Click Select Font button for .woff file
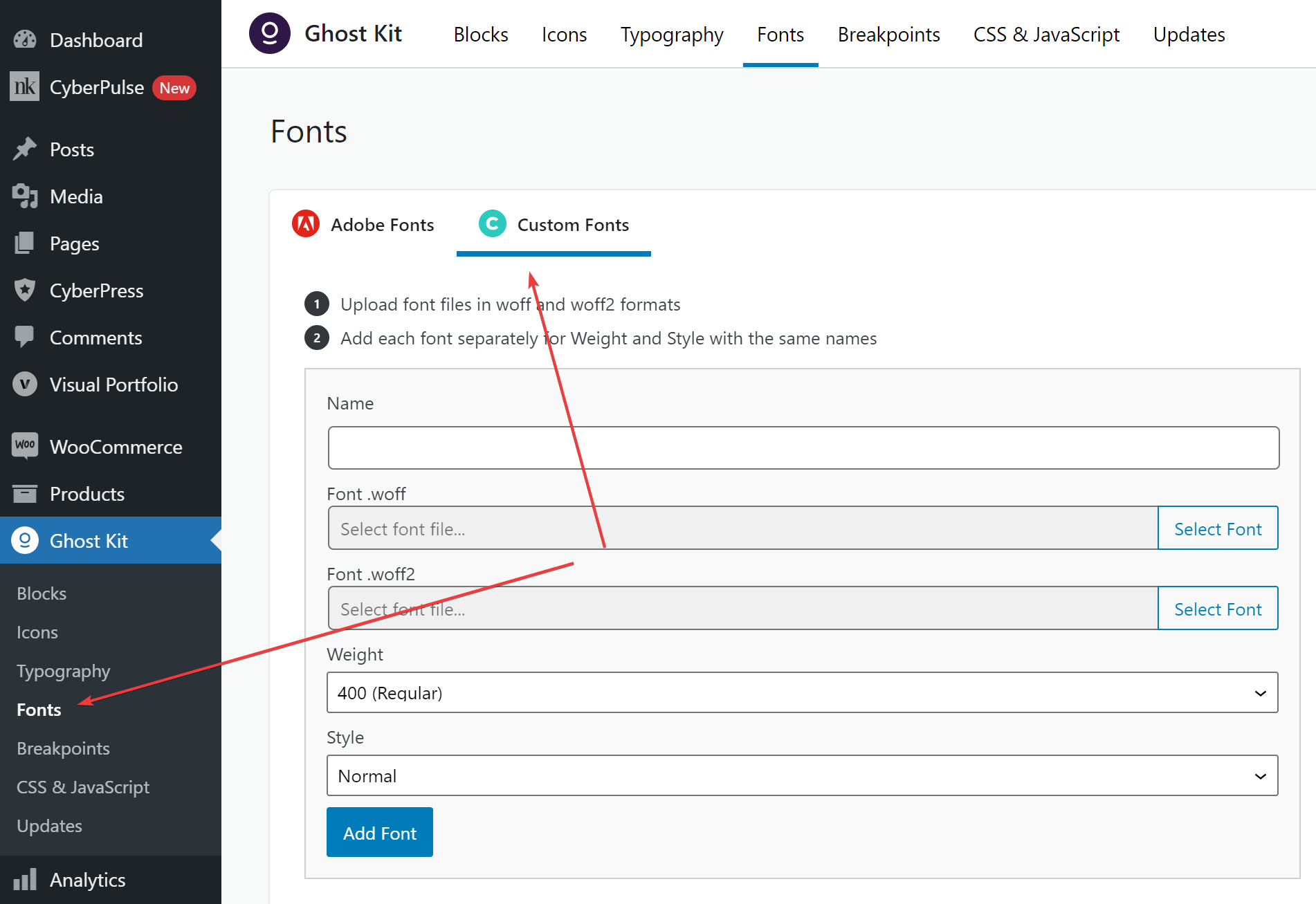The height and width of the screenshot is (904, 1316). pyautogui.click(x=1218, y=528)
